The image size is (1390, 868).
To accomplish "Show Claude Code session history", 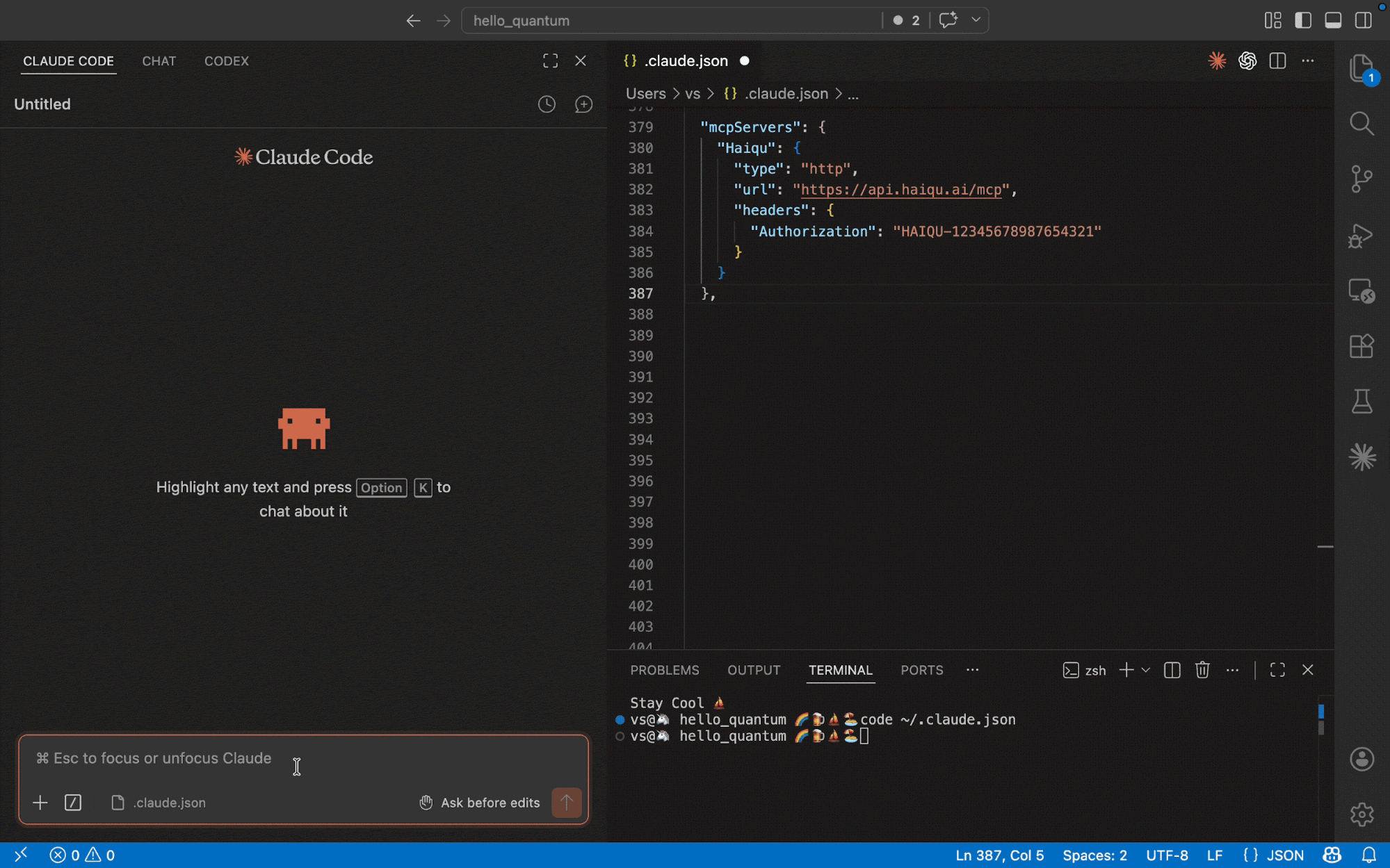I will (x=547, y=104).
